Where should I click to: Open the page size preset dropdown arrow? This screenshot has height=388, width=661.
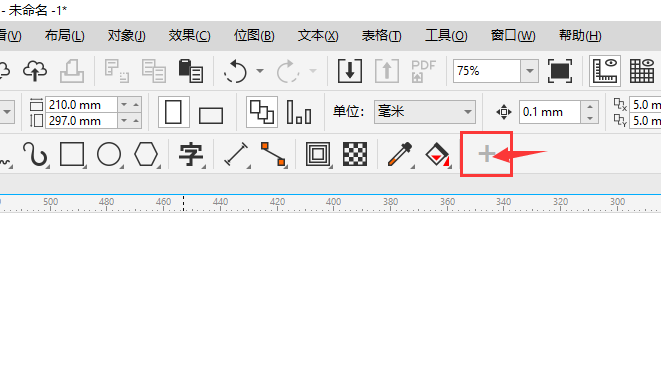7,112
